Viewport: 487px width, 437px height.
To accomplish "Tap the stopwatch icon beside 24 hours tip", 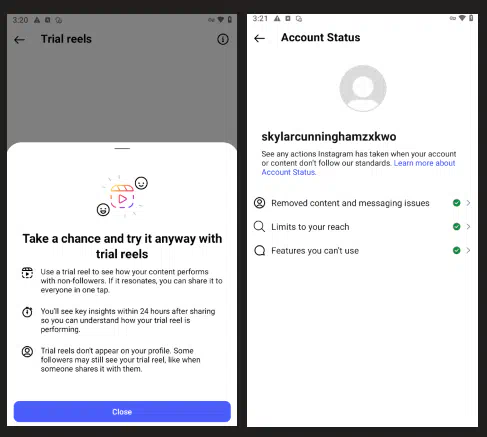I will [x=27, y=312].
